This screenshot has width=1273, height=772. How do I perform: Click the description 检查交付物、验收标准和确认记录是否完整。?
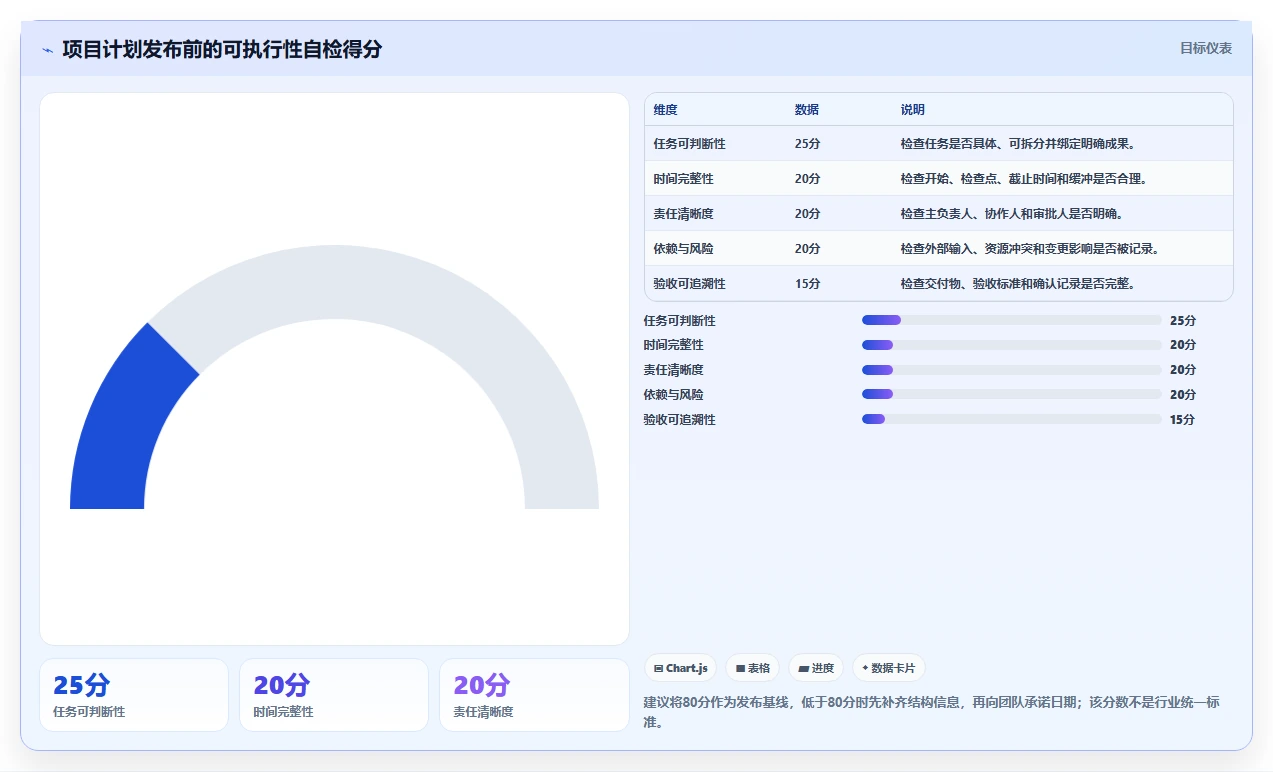coord(1018,284)
